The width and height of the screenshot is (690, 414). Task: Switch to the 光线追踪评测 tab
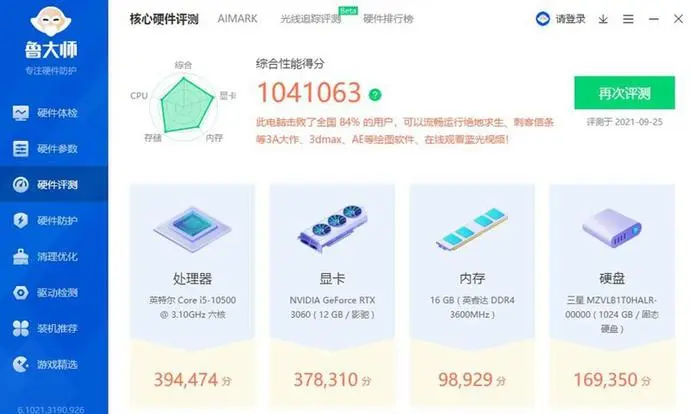(x=311, y=19)
